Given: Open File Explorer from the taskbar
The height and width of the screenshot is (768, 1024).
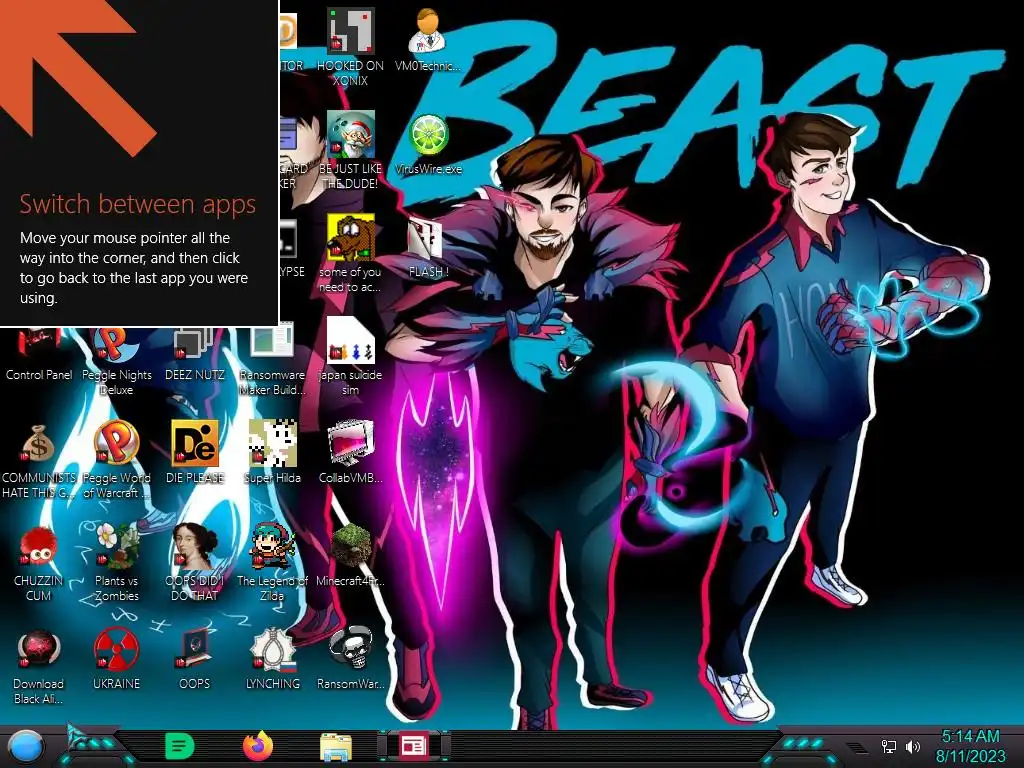Looking at the screenshot, I should (336, 747).
